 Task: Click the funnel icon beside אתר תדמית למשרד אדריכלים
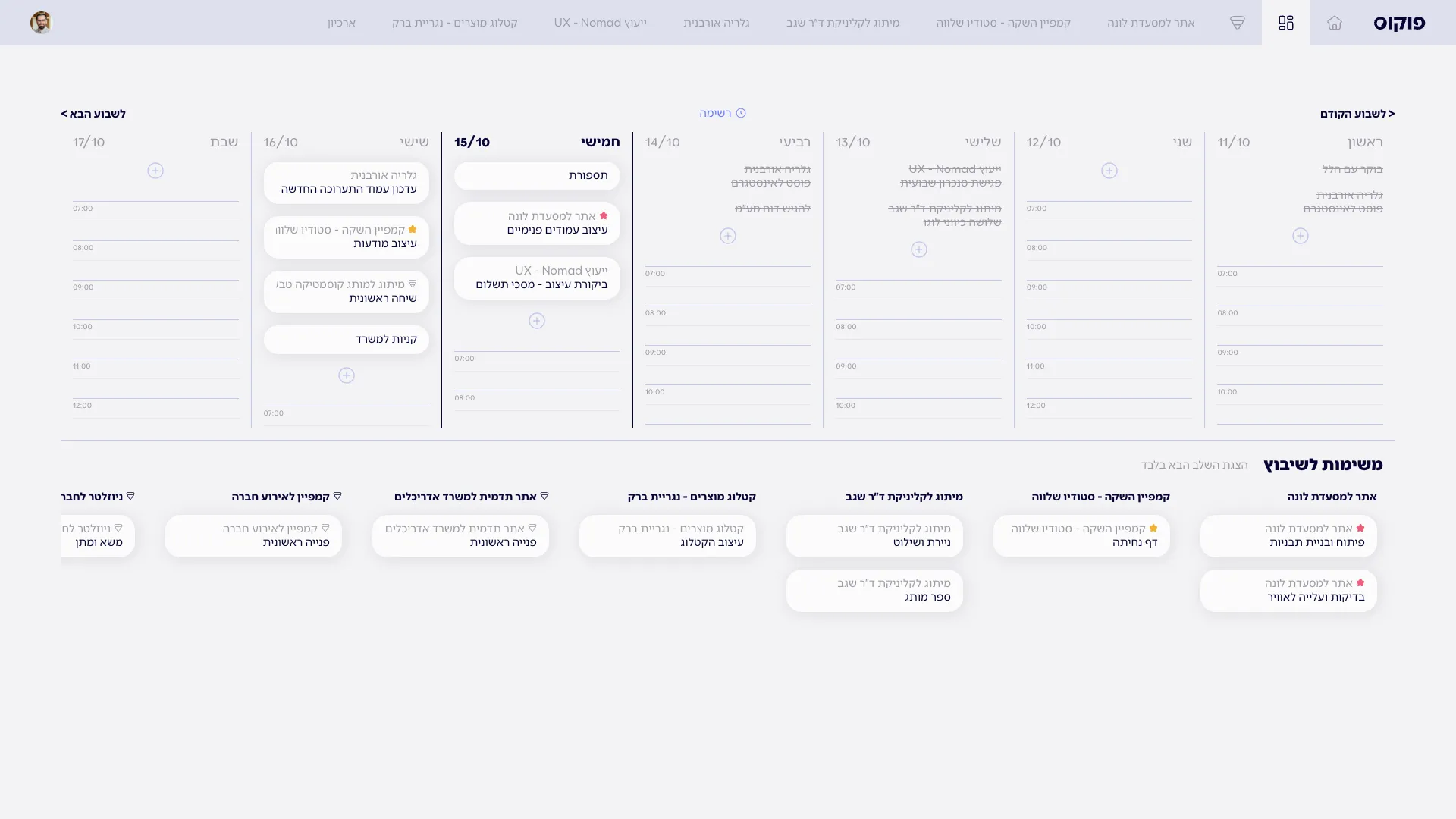pyautogui.click(x=544, y=496)
